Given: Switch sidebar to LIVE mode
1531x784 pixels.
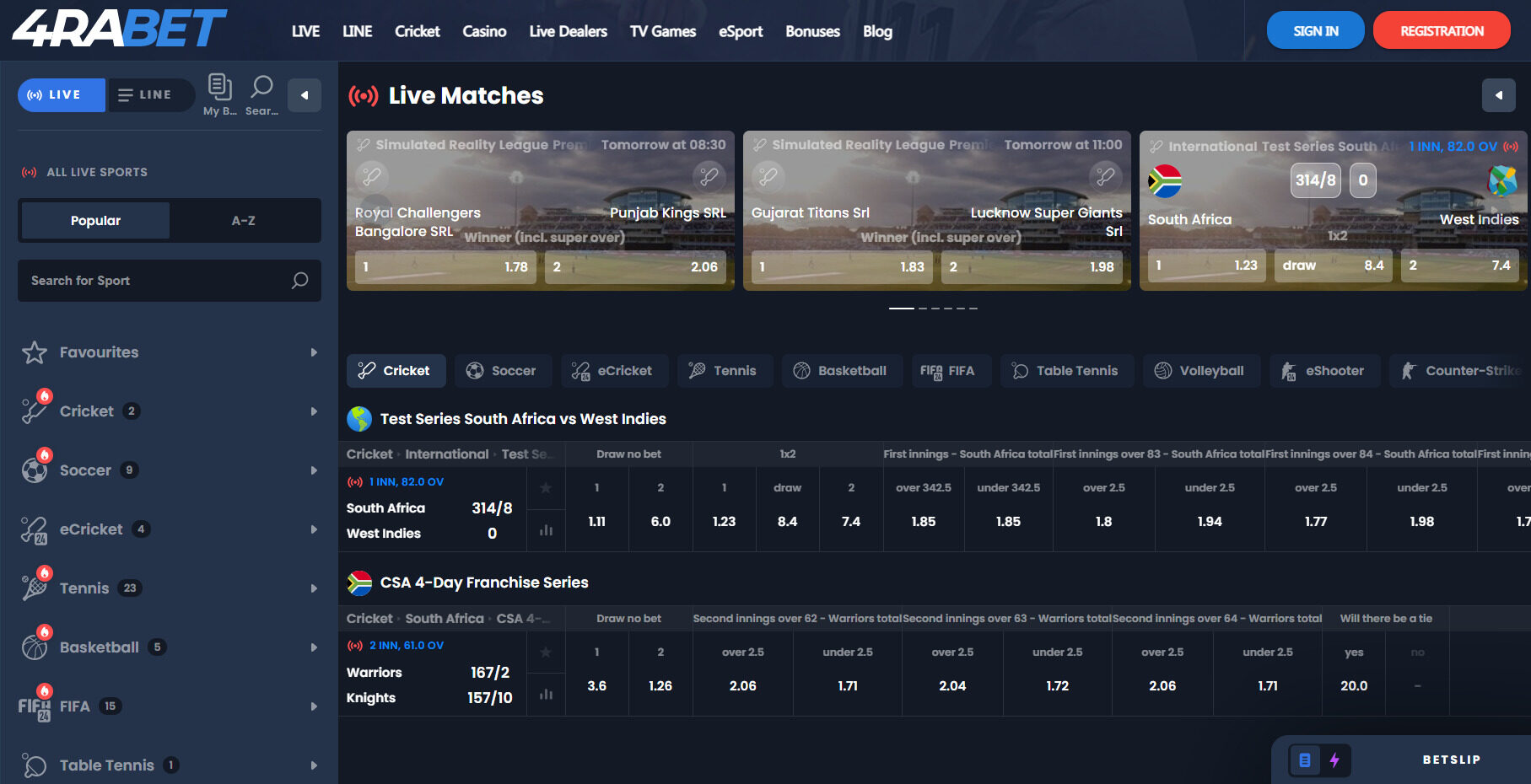Looking at the screenshot, I should coord(62,95).
